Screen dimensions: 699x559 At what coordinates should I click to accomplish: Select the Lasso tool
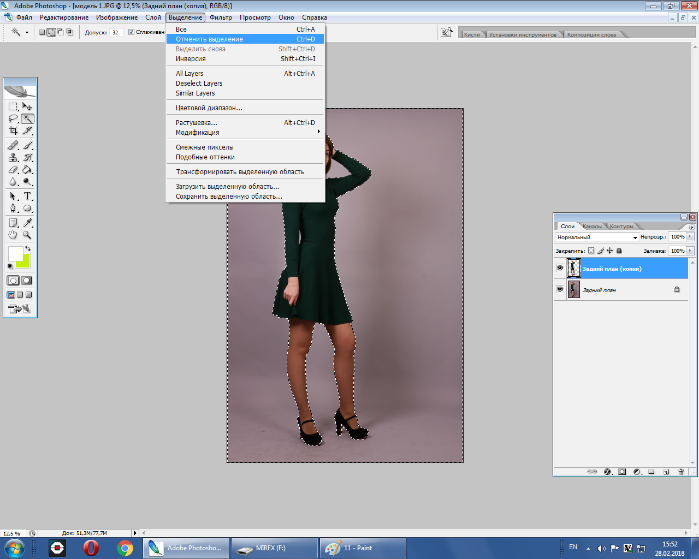[13, 119]
